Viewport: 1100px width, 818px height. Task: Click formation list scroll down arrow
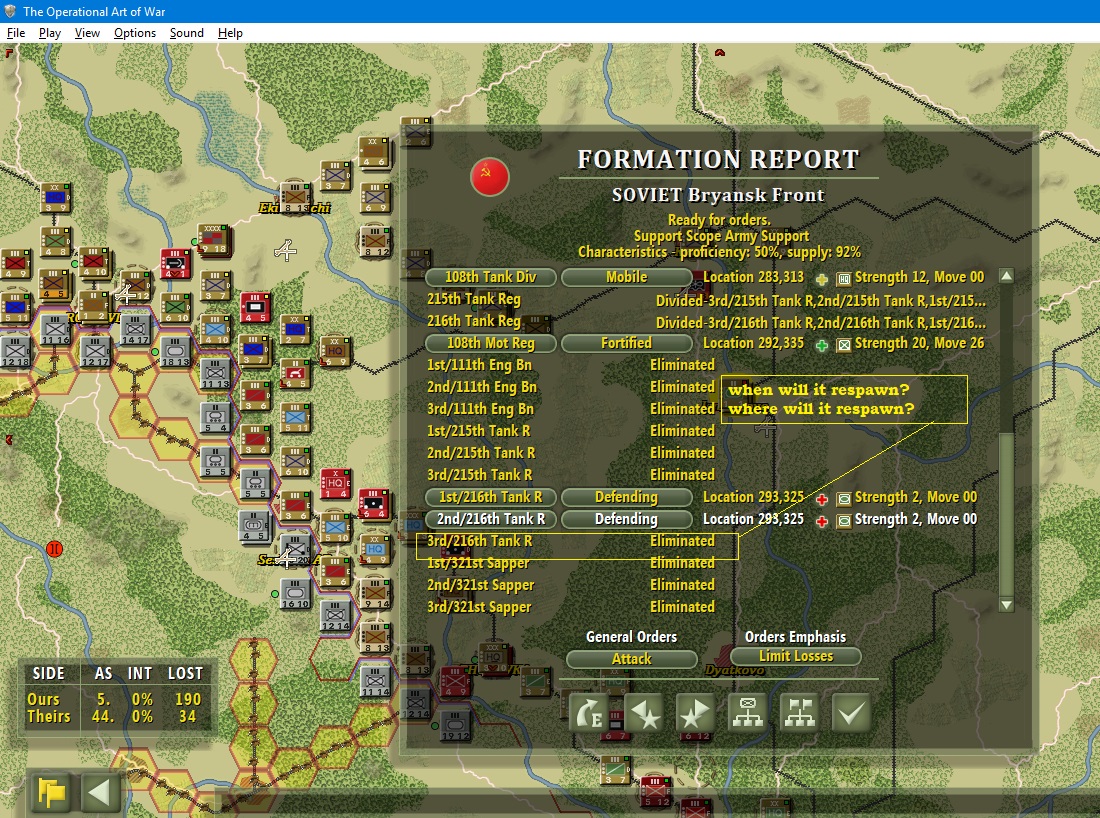click(1006, 605)
